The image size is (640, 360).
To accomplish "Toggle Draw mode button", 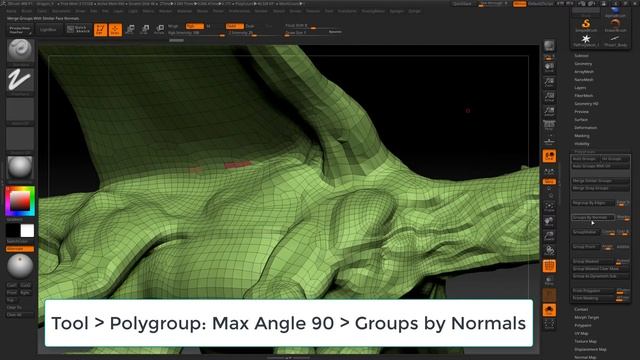I will coord(116,29).
